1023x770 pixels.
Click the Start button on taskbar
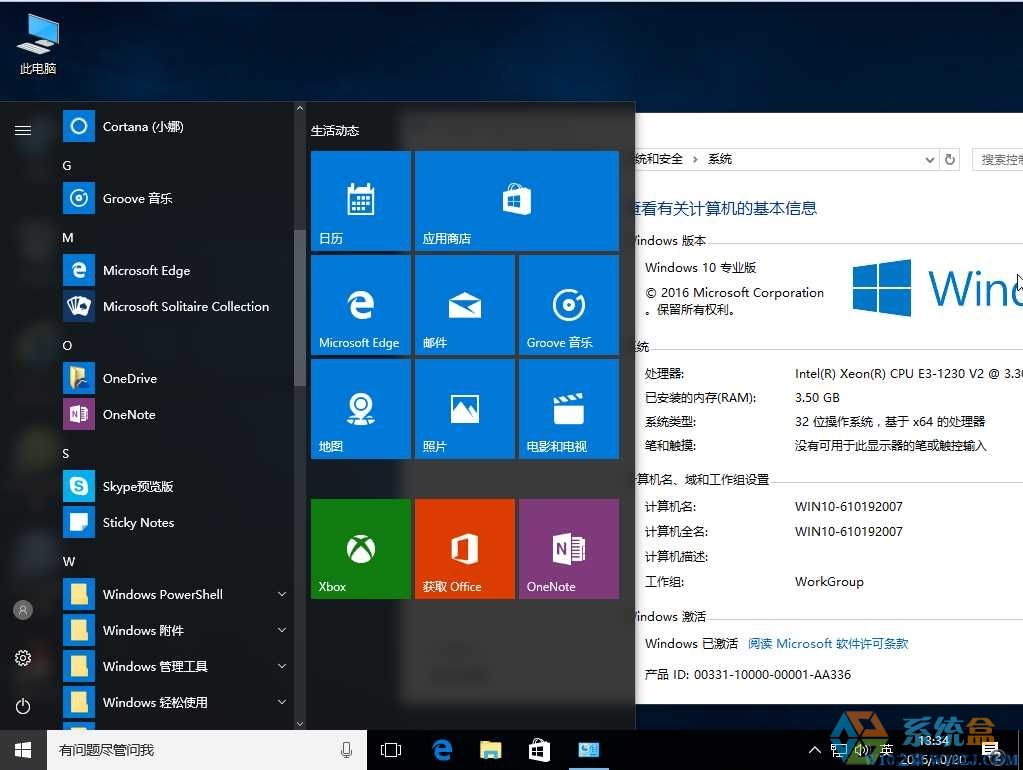[23, 749]
